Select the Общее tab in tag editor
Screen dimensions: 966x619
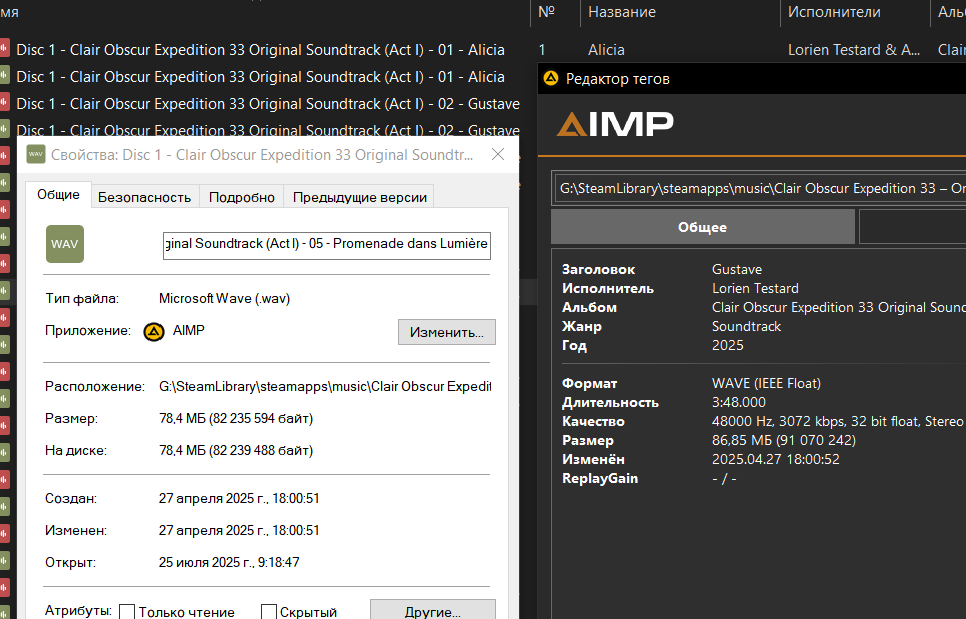point(702,227)
